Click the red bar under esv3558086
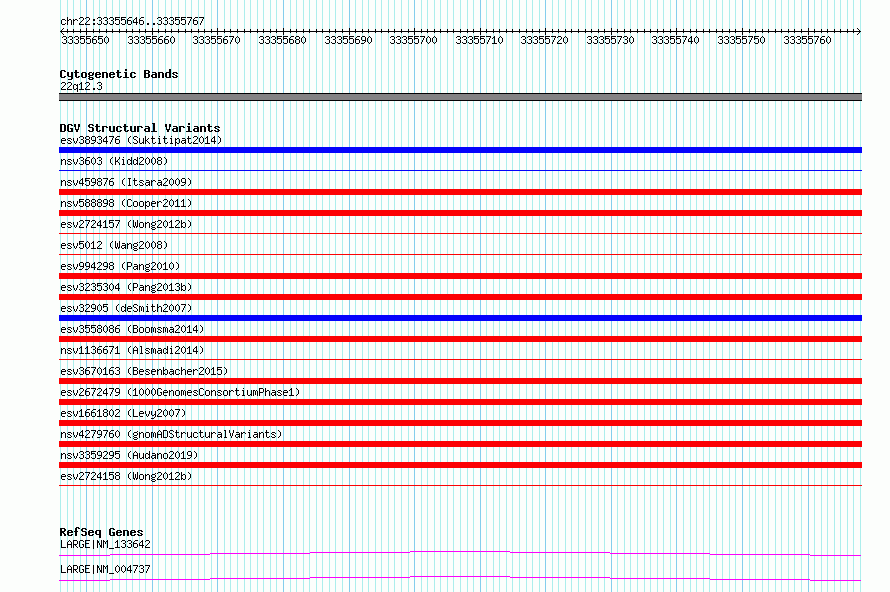 coord(460,339)
